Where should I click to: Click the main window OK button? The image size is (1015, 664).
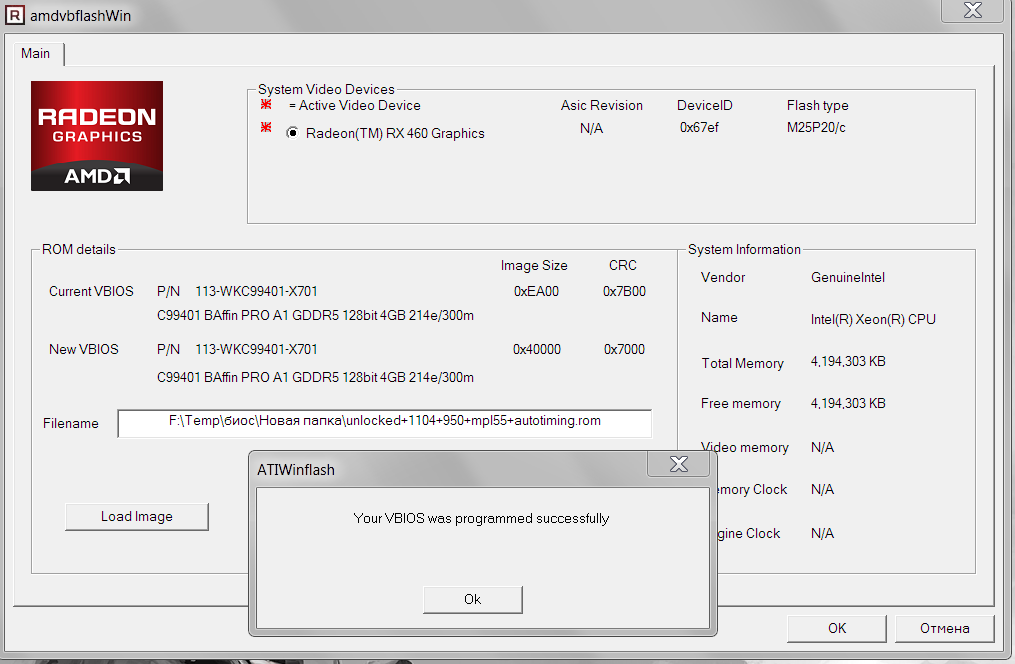point(837,628)
